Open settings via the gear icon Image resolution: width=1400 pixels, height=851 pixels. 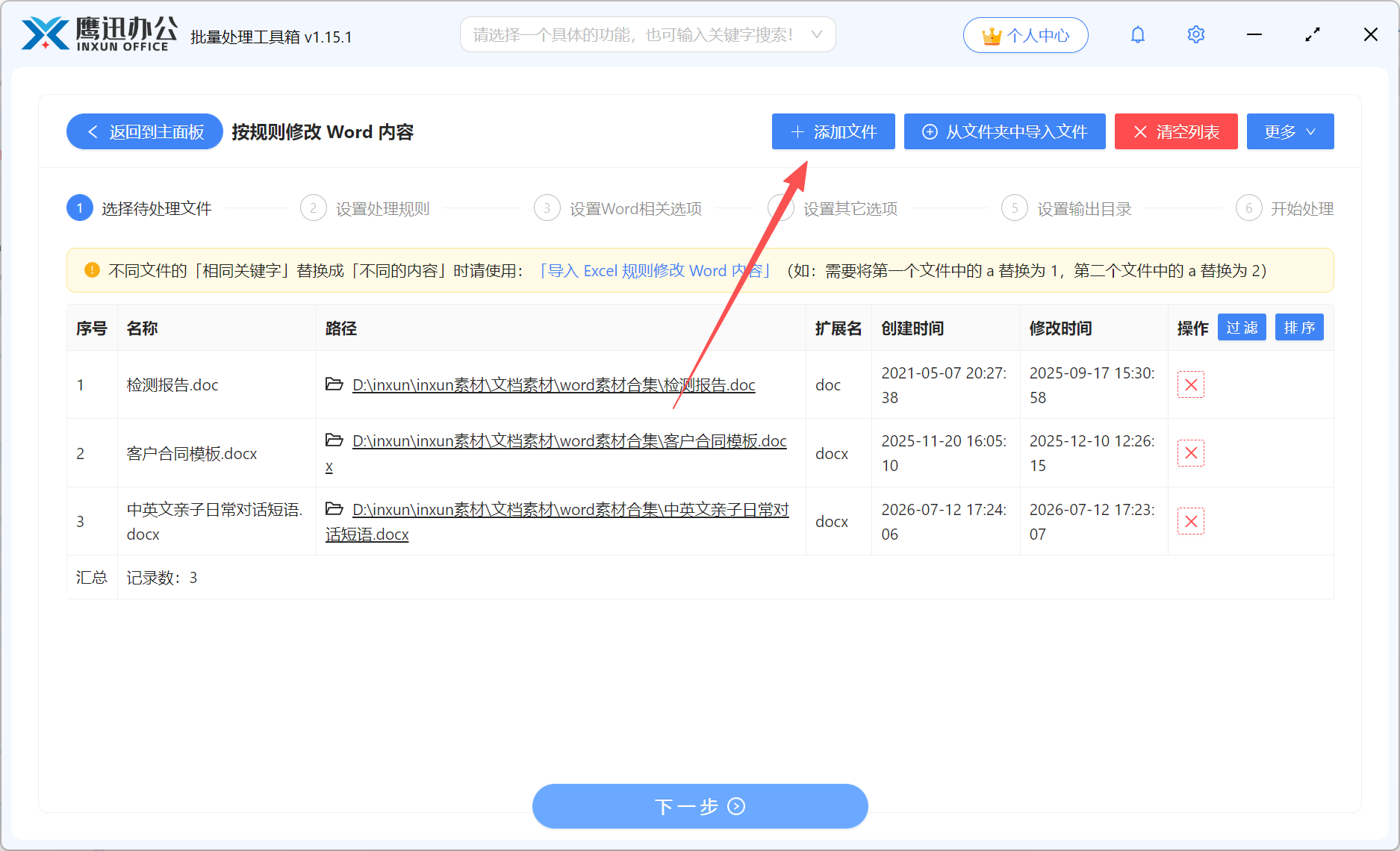click(1195, 35)
